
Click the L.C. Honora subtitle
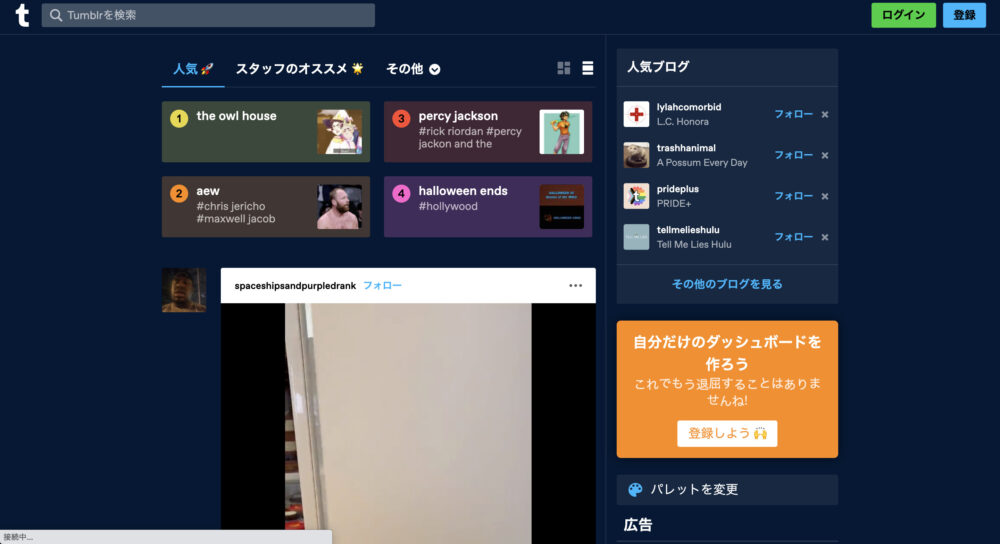tap(682, 122)
